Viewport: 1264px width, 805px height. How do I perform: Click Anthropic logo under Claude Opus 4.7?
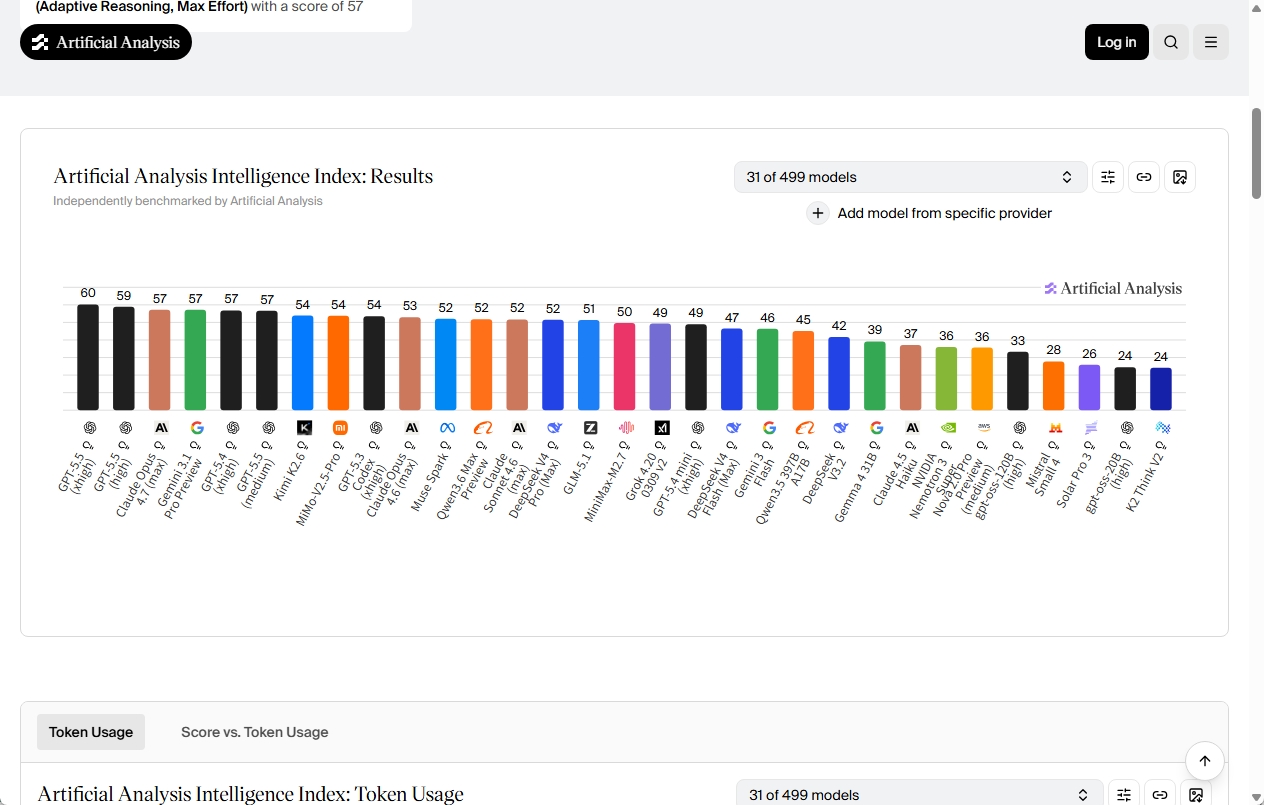click(161, 427)
